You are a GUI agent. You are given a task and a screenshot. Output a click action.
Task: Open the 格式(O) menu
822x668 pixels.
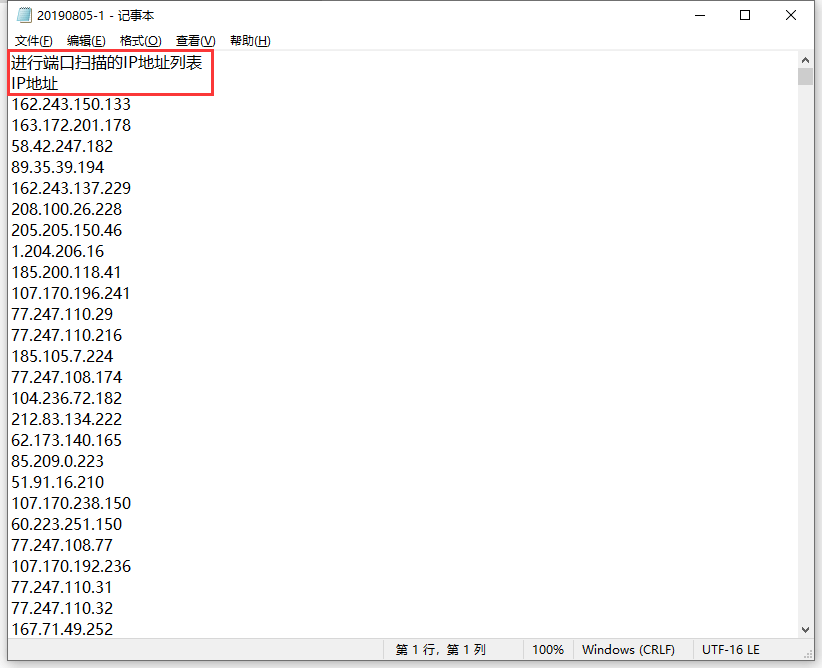click(140, 41)
